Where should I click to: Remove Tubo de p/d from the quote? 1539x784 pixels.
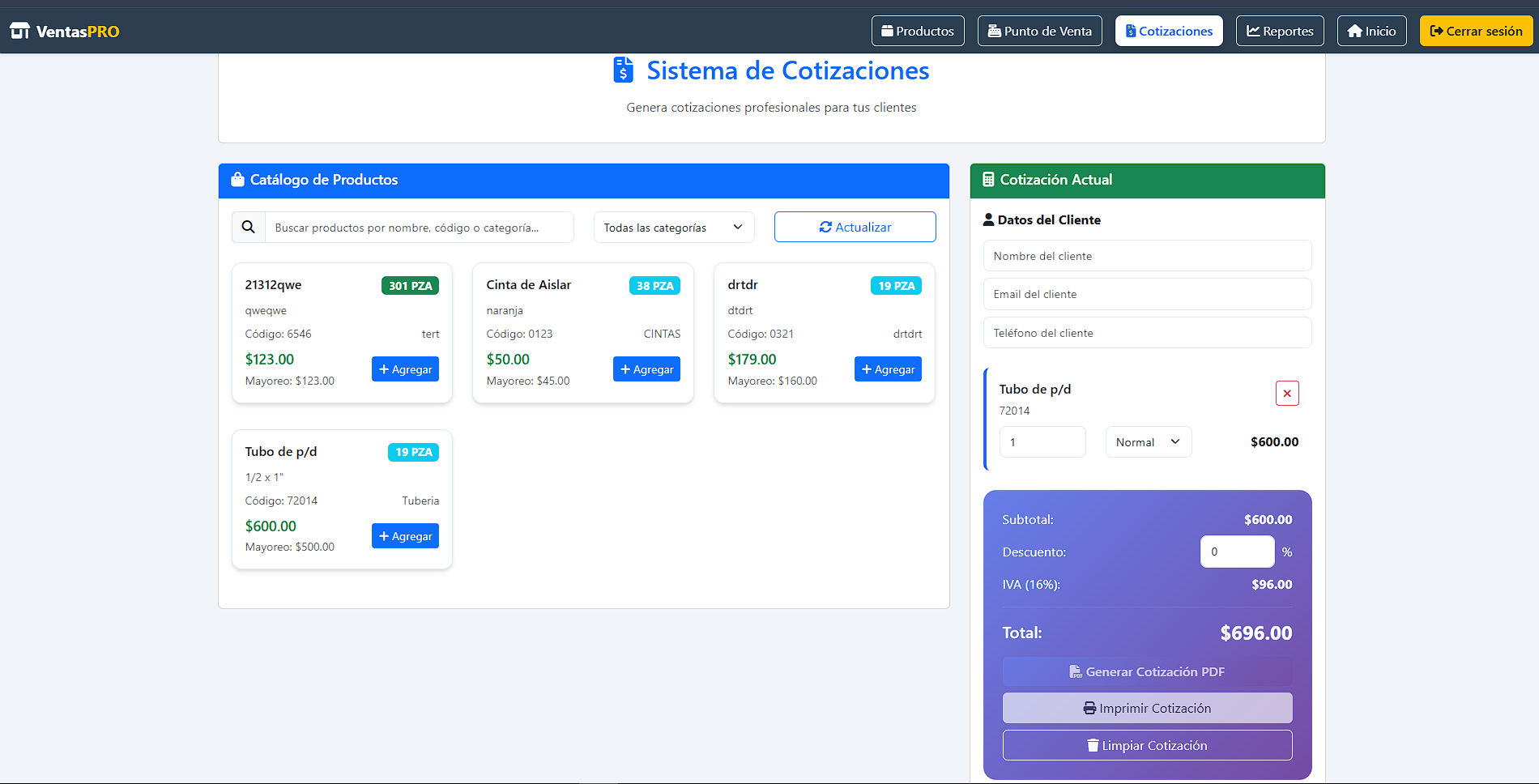pos(1286,393)
